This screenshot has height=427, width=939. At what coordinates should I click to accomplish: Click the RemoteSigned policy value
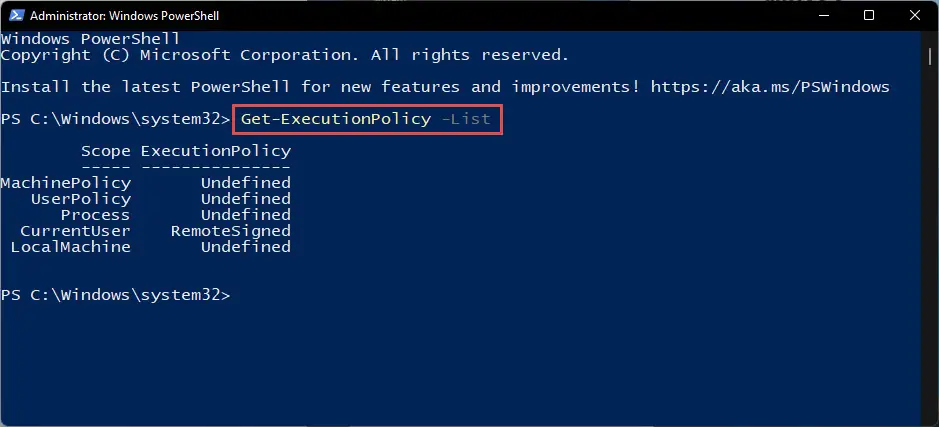click(231, 231)
